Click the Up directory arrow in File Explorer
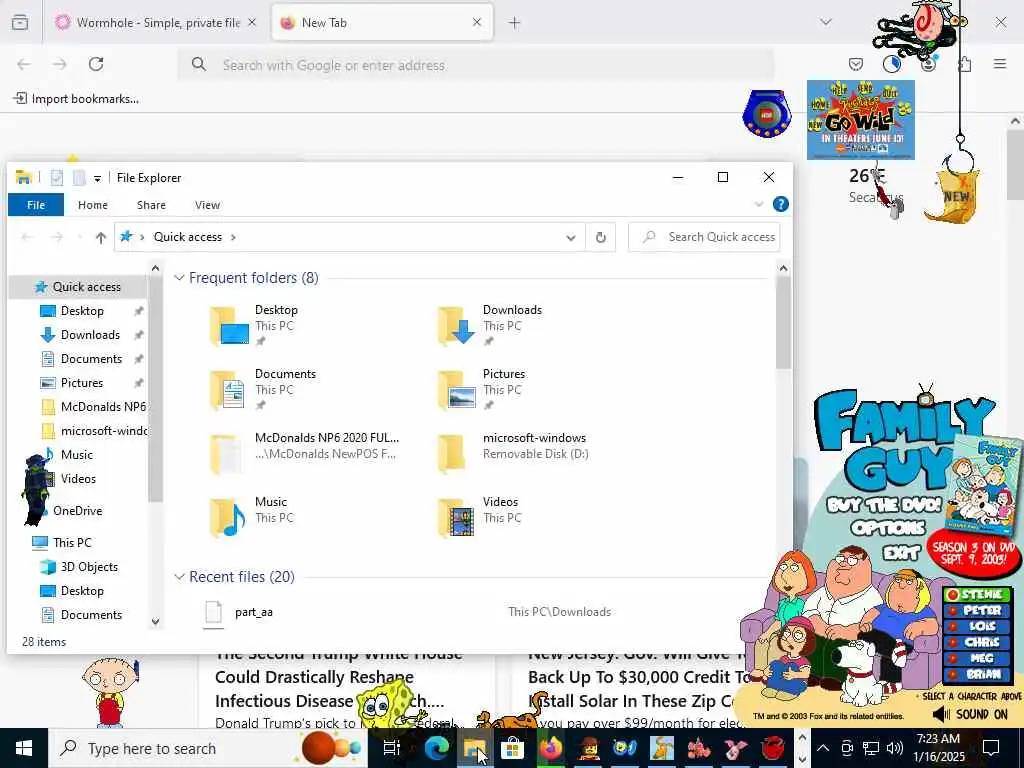The width and height of the screenshot is (1024, 768). (x=101, y=238)
